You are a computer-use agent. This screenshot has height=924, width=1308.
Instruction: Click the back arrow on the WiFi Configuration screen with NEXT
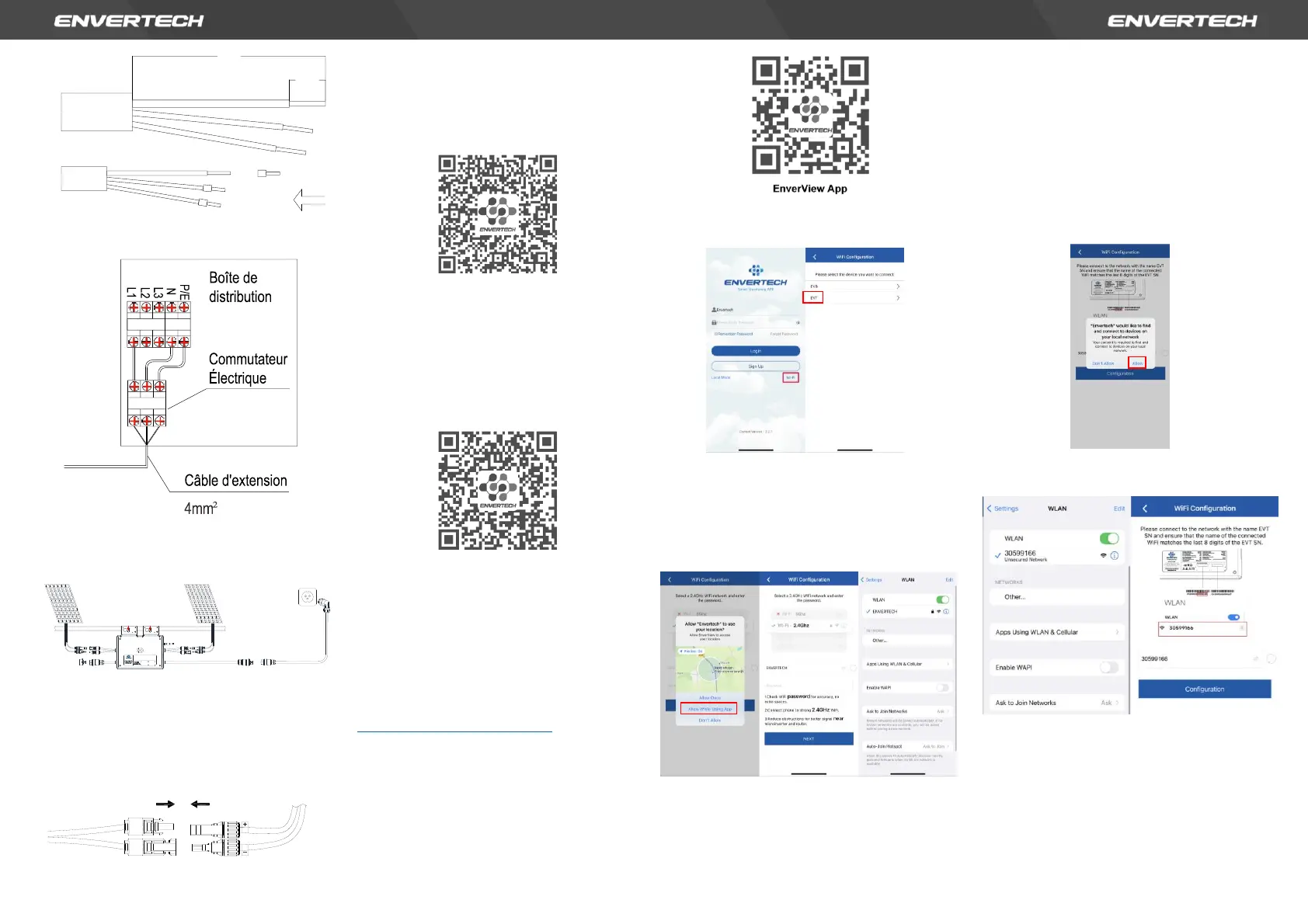tap(768, 579)
